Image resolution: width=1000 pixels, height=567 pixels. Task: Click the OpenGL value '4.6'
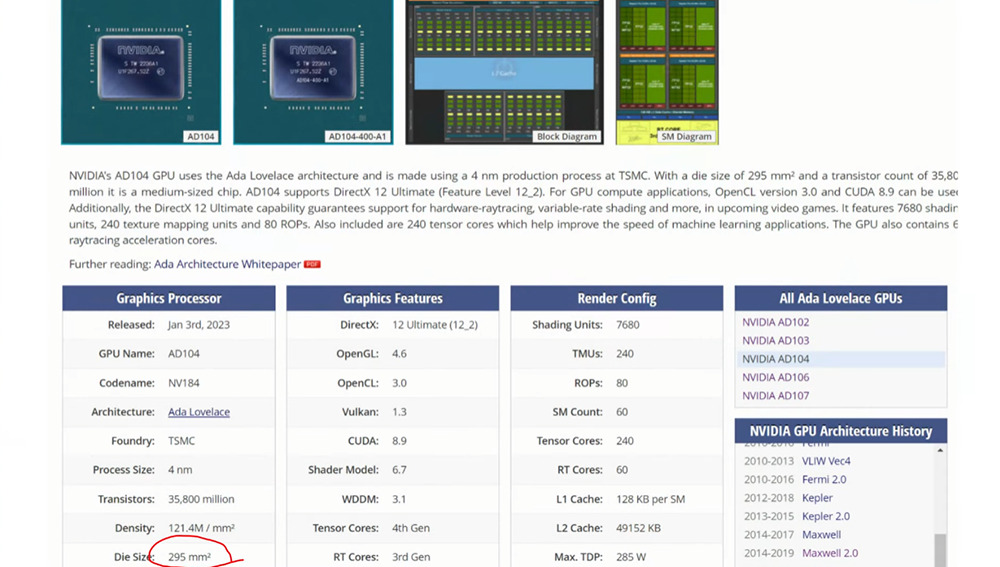pos(399,354)
